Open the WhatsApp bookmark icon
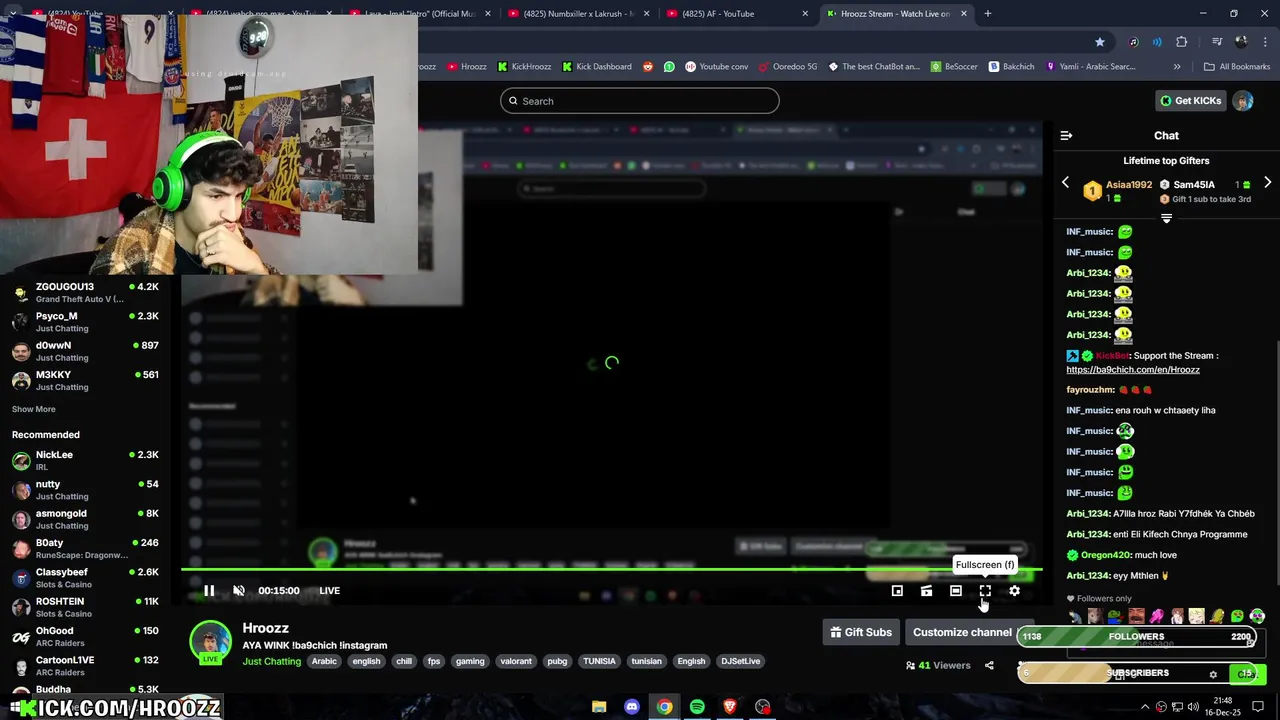 (x=669, y=67)
